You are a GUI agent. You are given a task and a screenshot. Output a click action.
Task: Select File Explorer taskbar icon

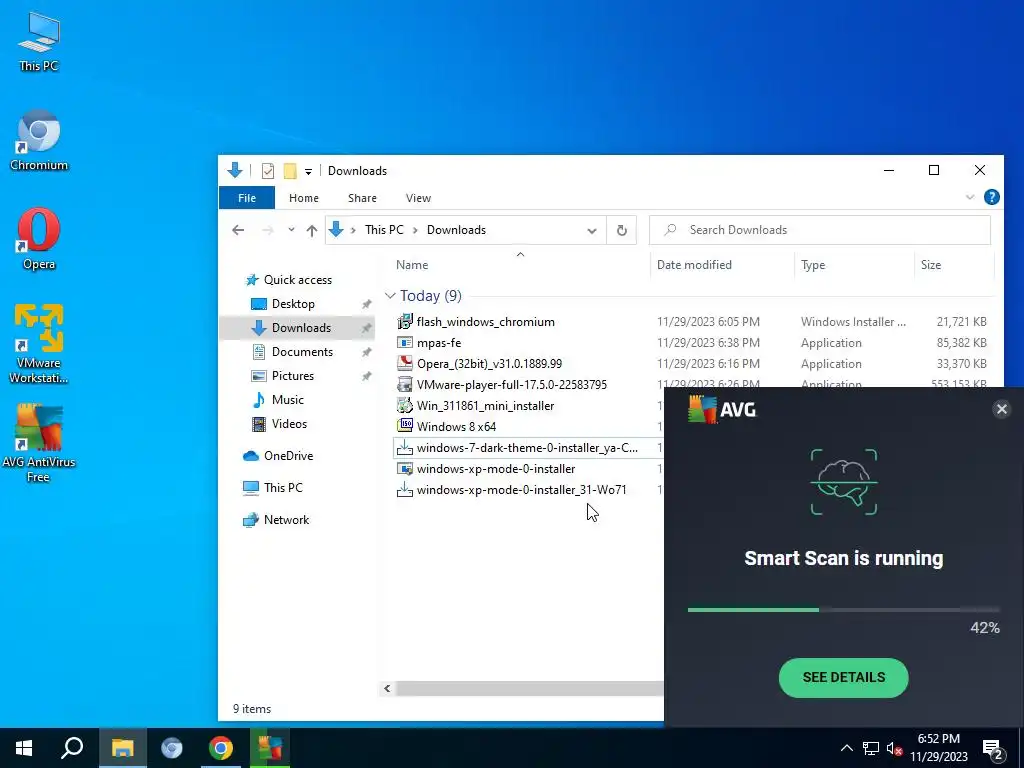pyautogui.click(x=122, y=748)
